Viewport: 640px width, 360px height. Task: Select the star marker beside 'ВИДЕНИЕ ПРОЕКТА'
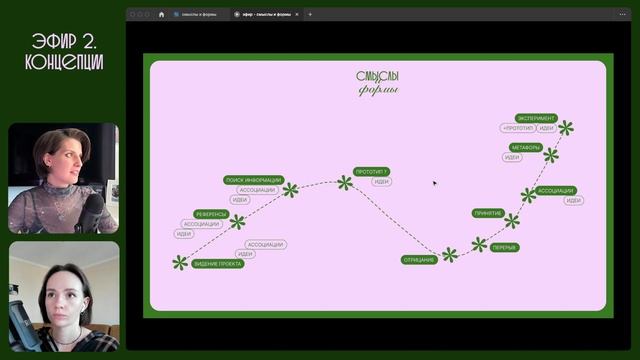180,262
